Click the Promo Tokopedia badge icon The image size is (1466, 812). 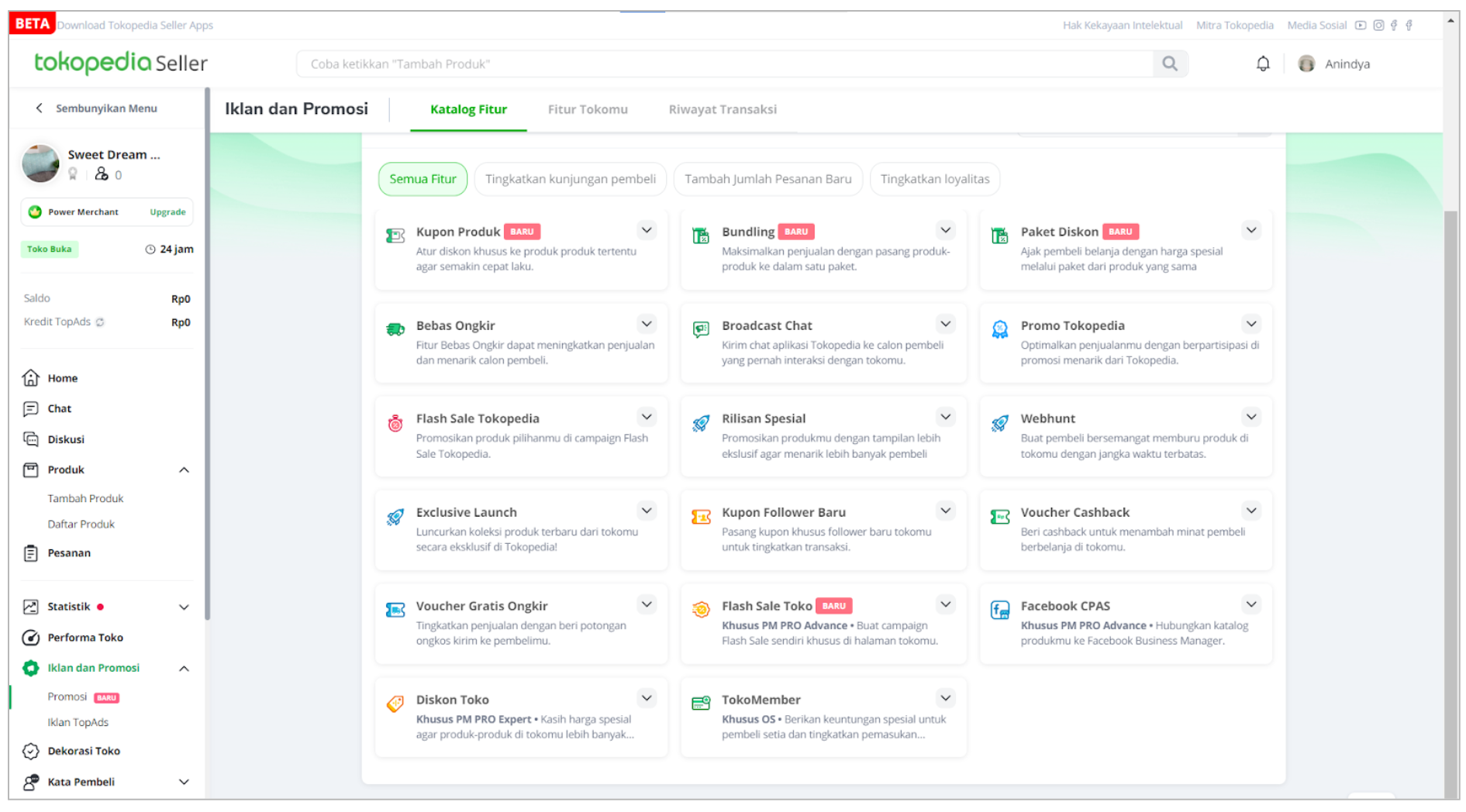tap(999, 329)
